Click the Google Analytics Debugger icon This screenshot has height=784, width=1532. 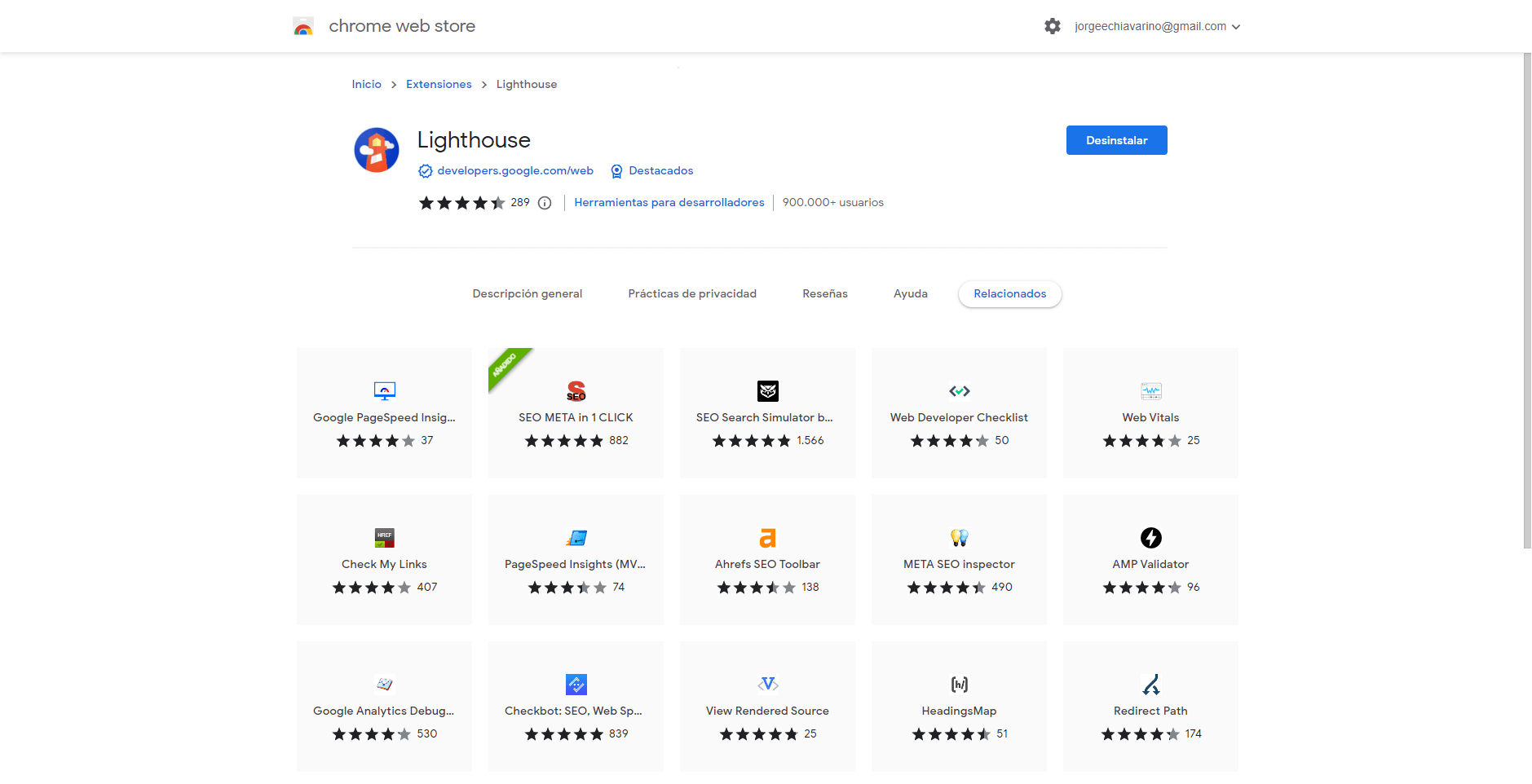(385, 685)
